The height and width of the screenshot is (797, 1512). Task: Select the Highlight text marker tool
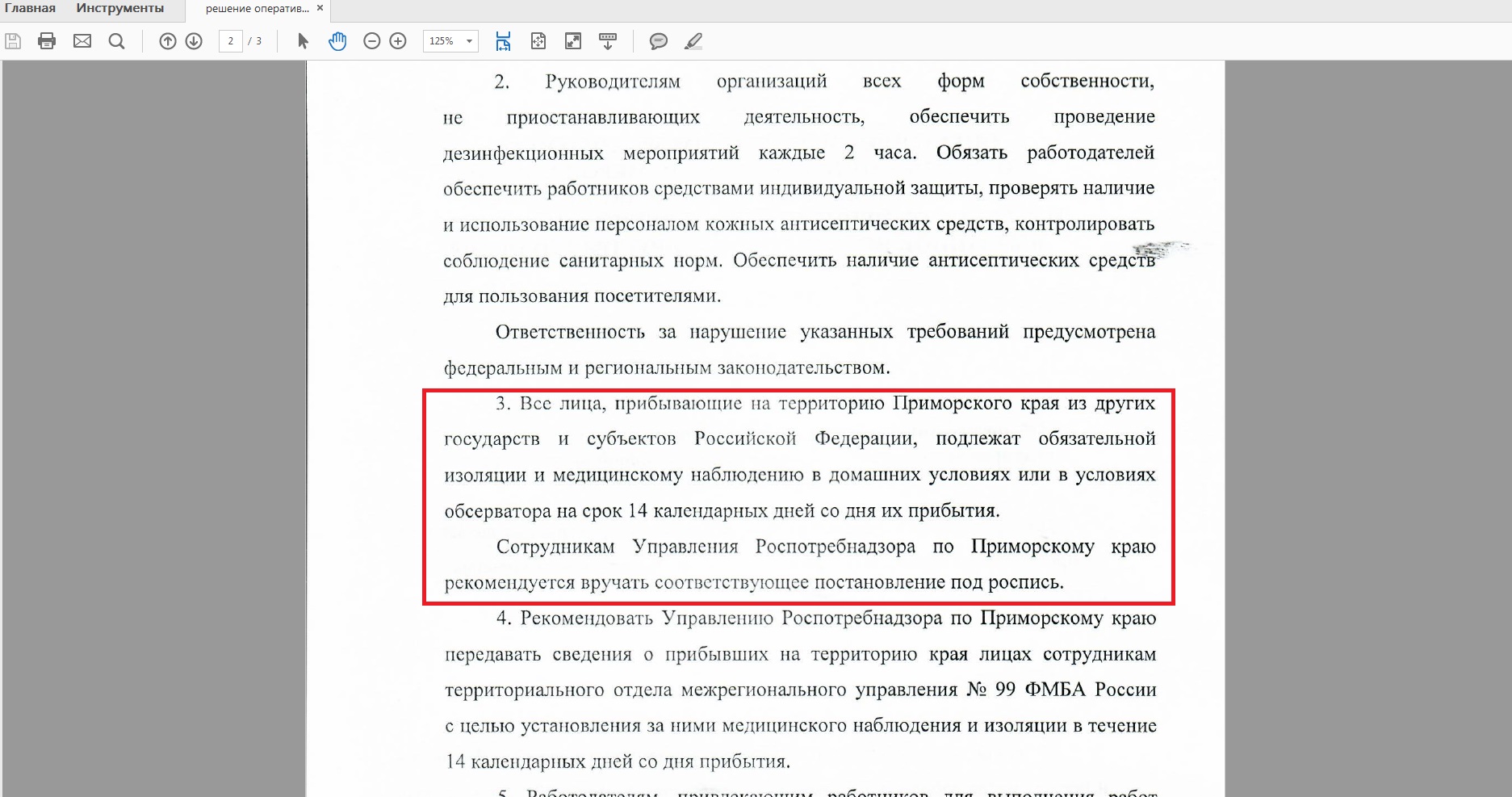pos(693,41)
